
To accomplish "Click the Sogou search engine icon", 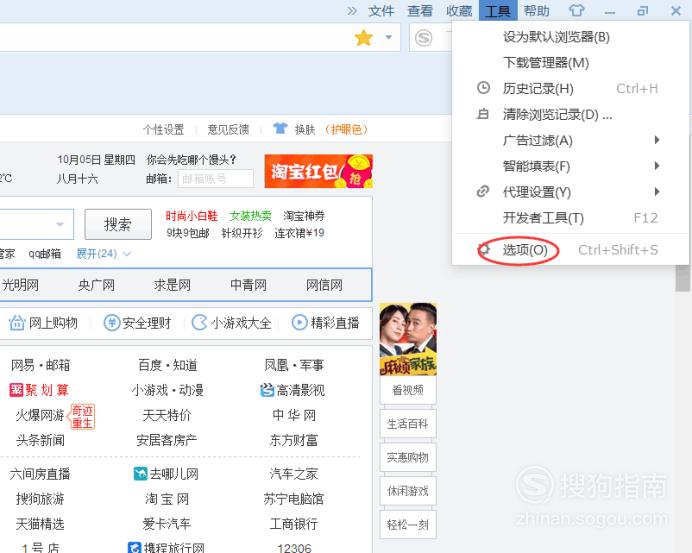I will click(424, 38).
